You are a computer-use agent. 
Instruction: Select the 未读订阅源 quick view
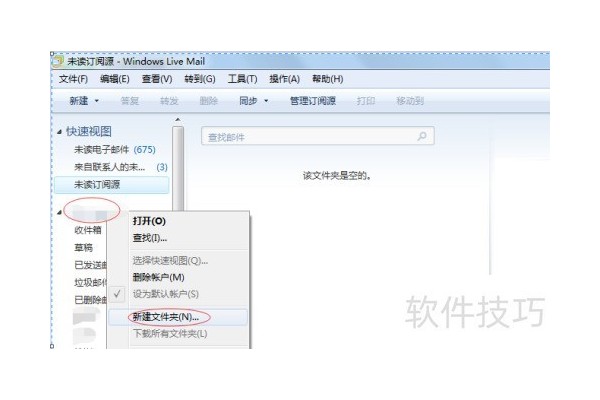point(112,185)
